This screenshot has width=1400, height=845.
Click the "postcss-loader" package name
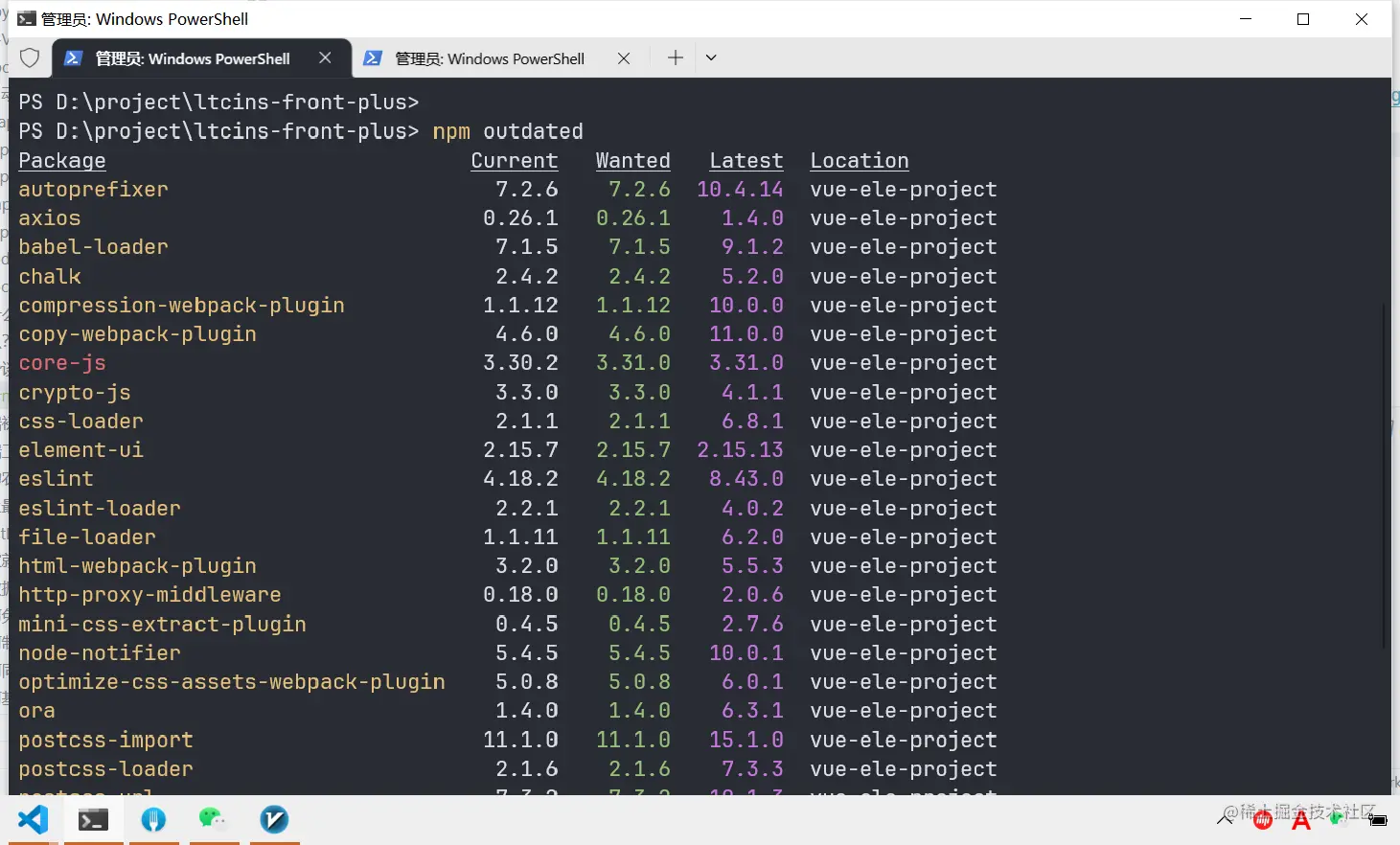[106, 769]
